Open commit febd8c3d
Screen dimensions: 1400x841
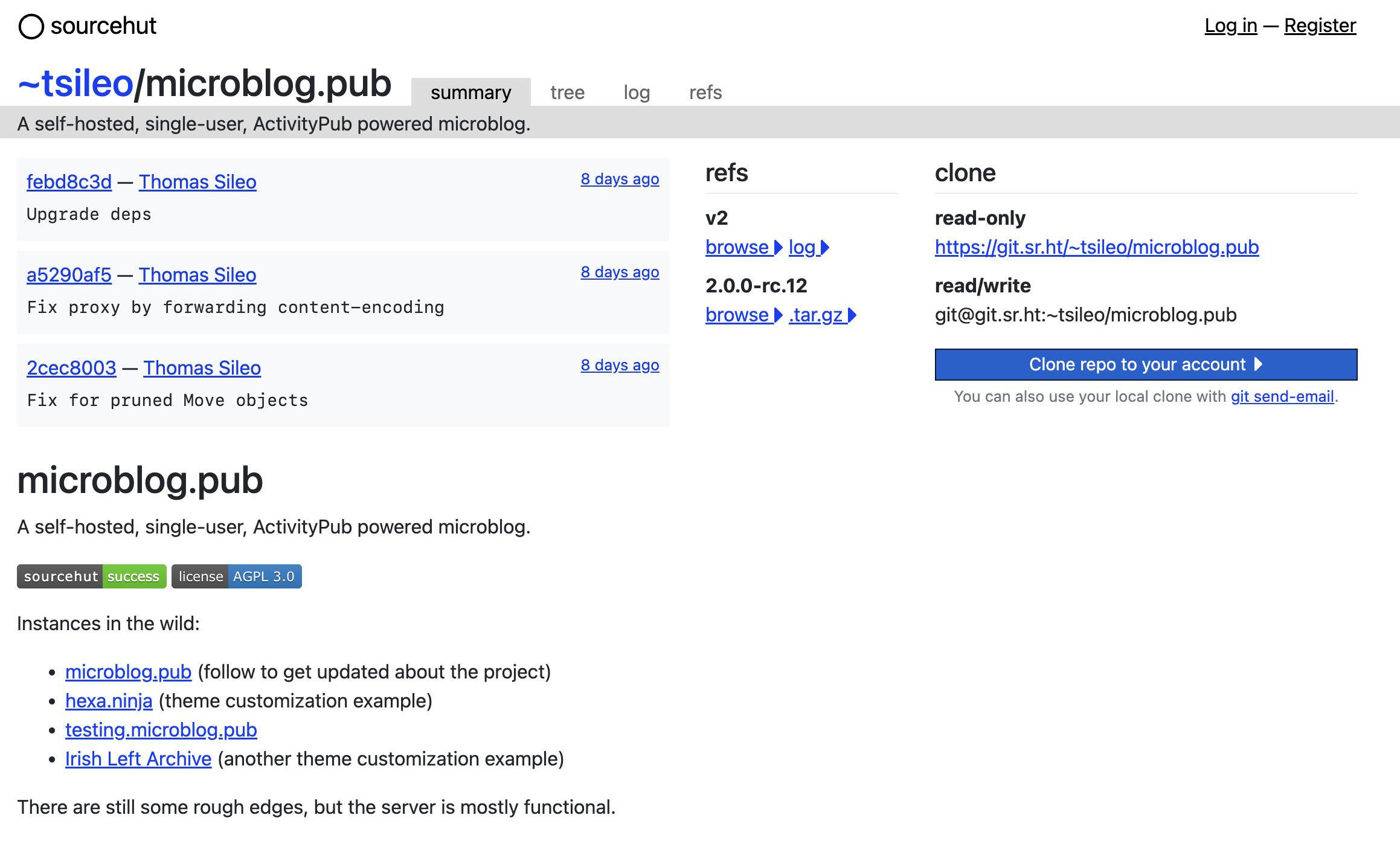click(69, 182)
